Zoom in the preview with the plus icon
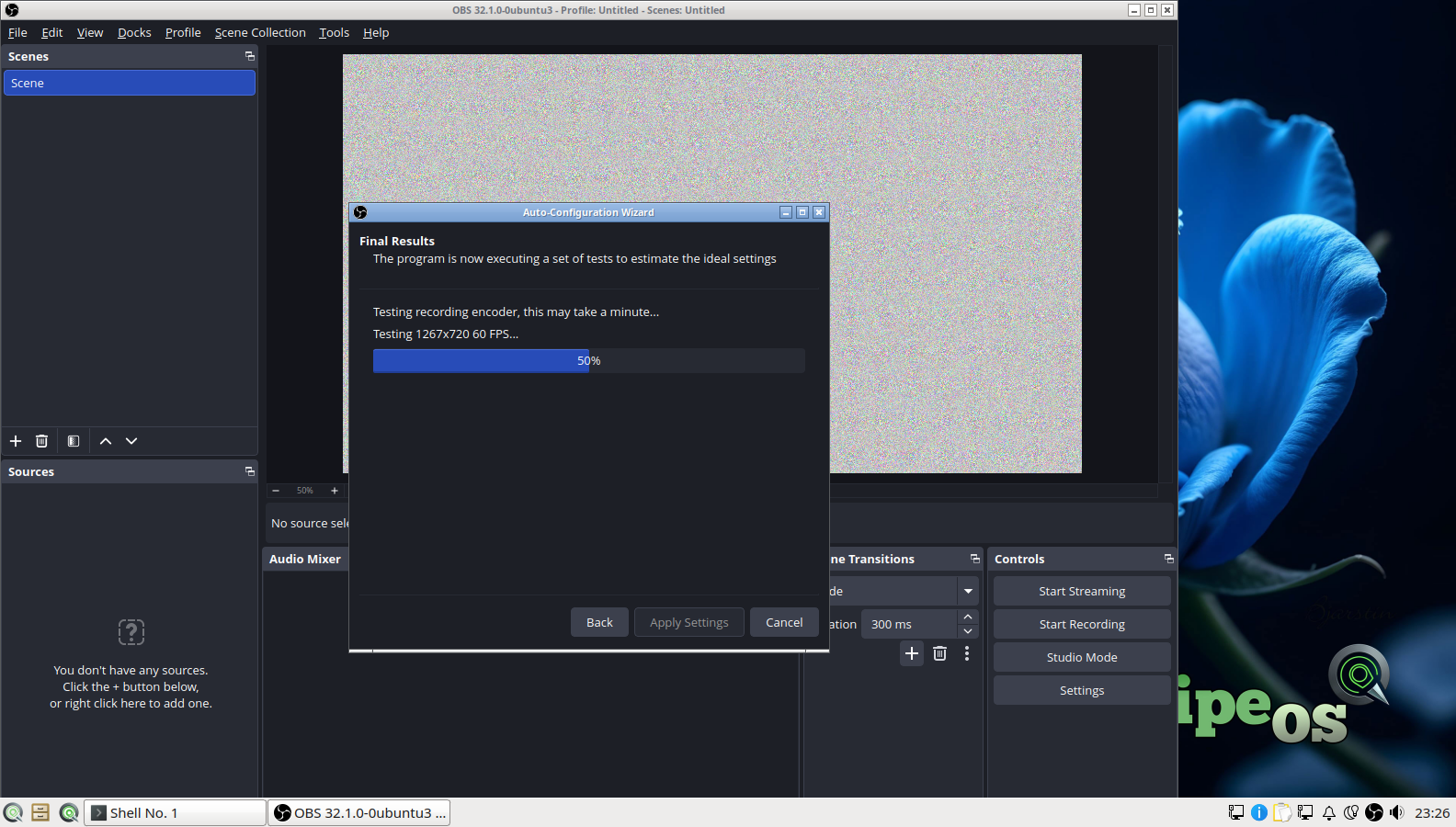The image size is (1456, 827). (x=335, y=491)
